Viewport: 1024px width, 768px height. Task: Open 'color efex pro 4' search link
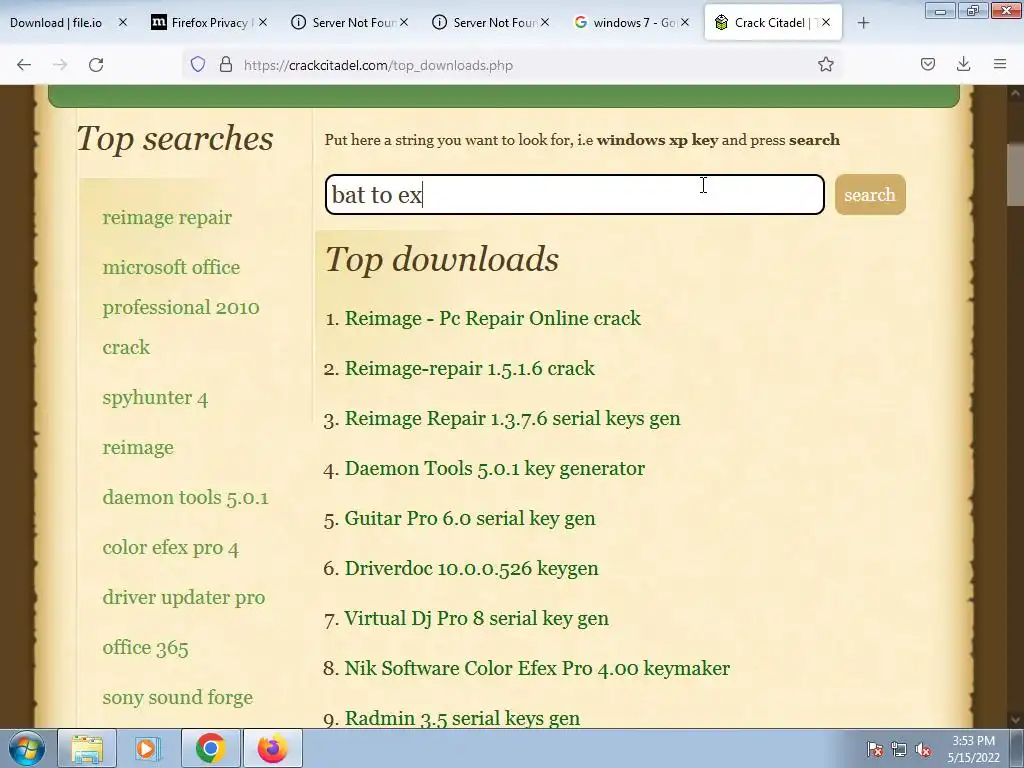pos(170,548)
